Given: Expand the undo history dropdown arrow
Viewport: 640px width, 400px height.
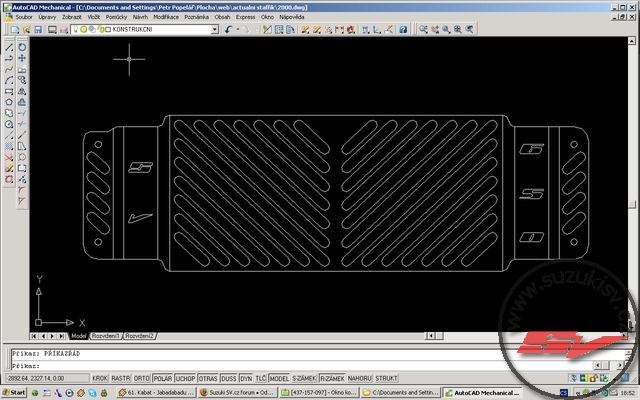Looking at the screenshot, I should coord(238,29).
